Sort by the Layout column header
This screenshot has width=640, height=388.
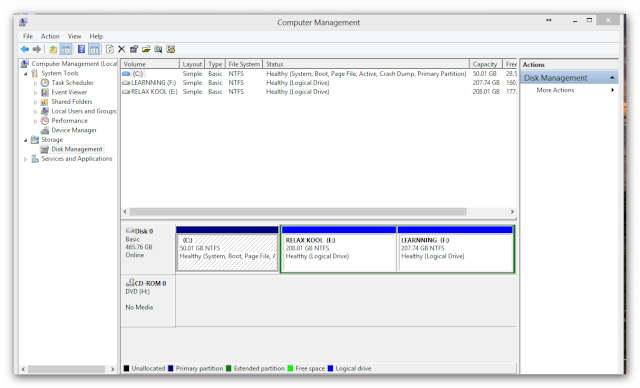pos(192,64)
